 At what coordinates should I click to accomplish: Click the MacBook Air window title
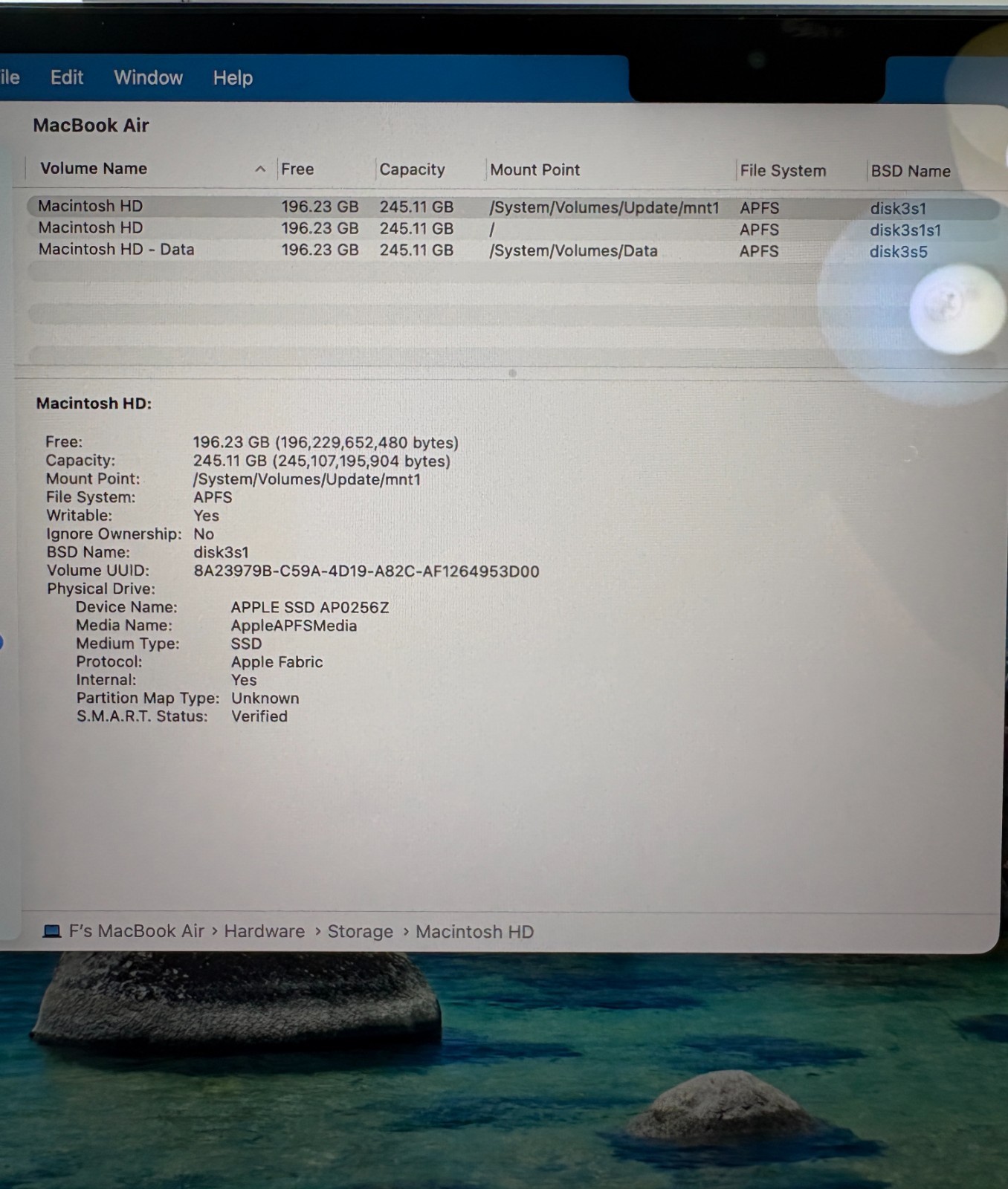pos(91,126)
